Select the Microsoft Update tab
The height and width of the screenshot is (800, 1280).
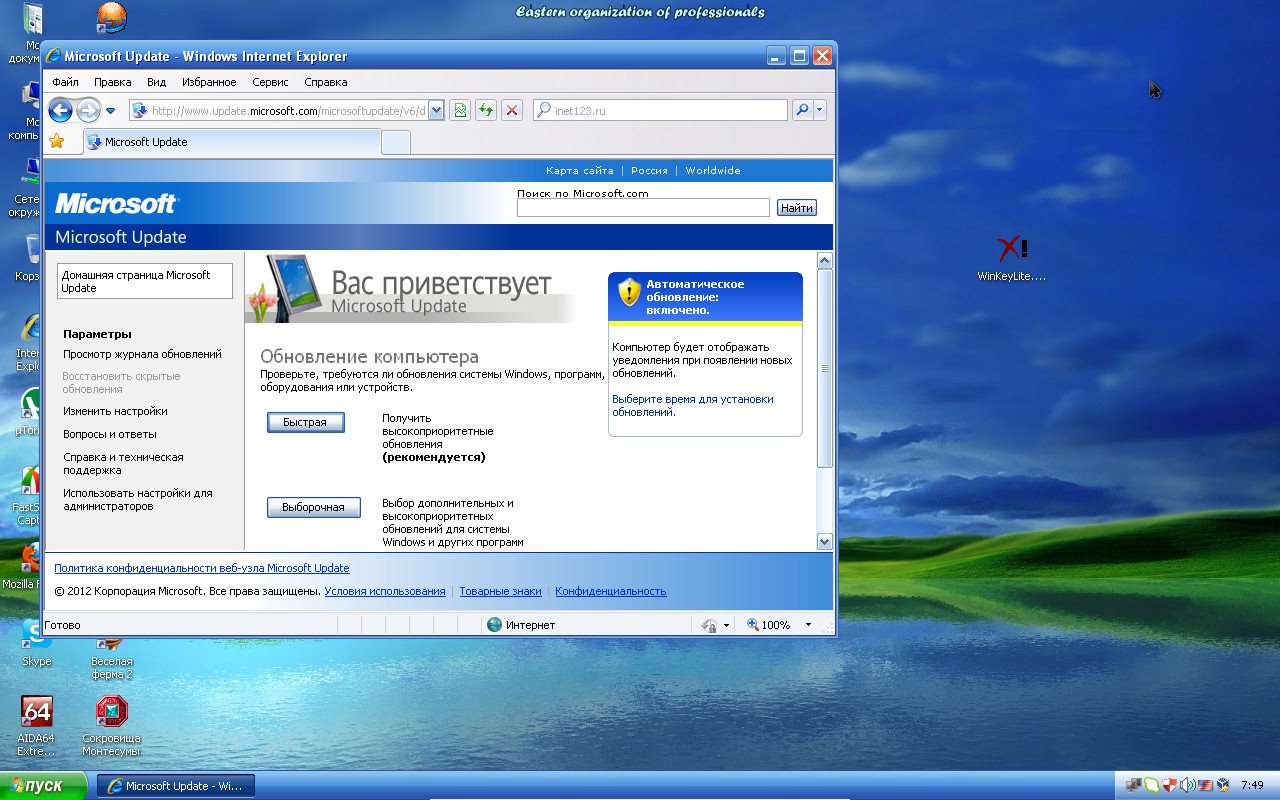point(231,142)
